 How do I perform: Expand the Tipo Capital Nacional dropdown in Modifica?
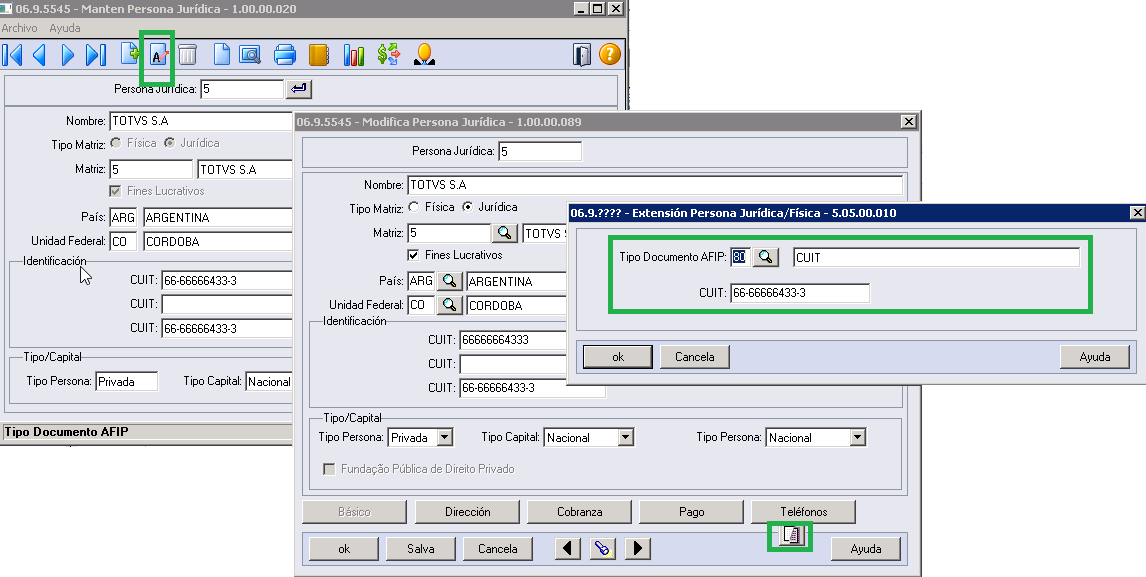pos(625,437)
